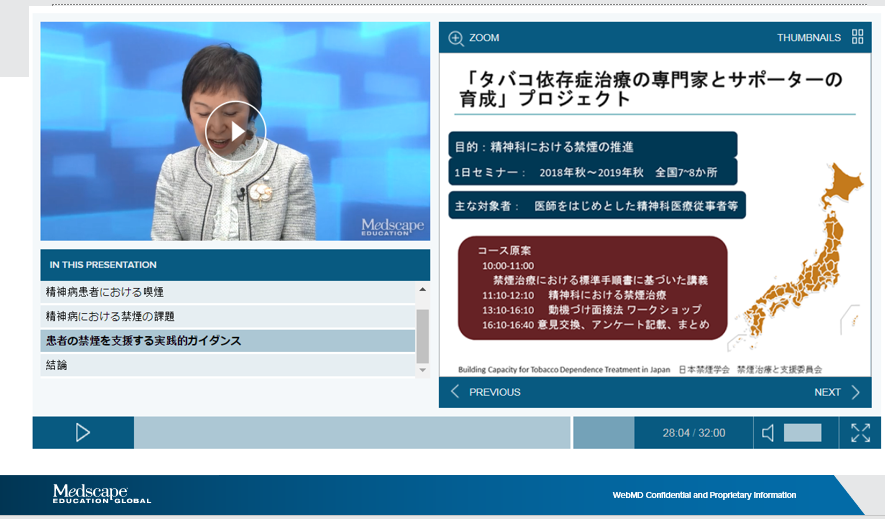The width and height of the screenshot is (885, 519).
Task: Click the Medscape Education Global footer logo
Action: click(x=102, y=494)
